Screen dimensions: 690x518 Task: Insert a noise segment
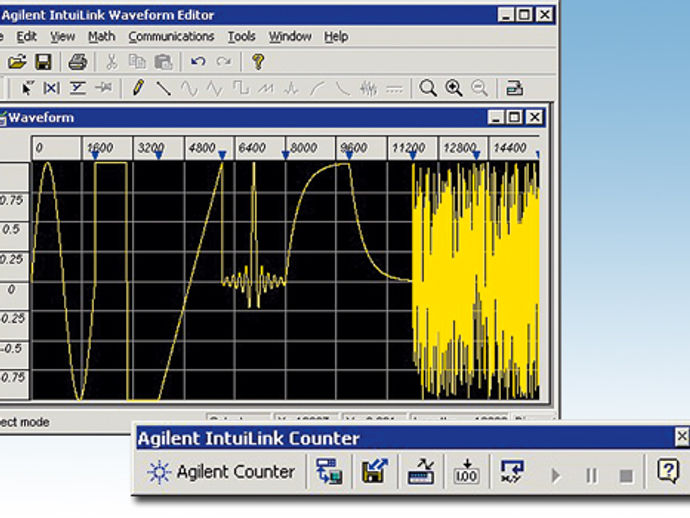368,88
